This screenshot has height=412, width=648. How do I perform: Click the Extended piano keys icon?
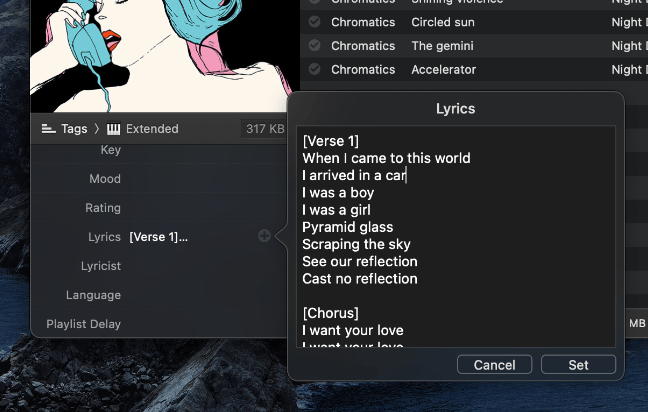click(113, 129)
